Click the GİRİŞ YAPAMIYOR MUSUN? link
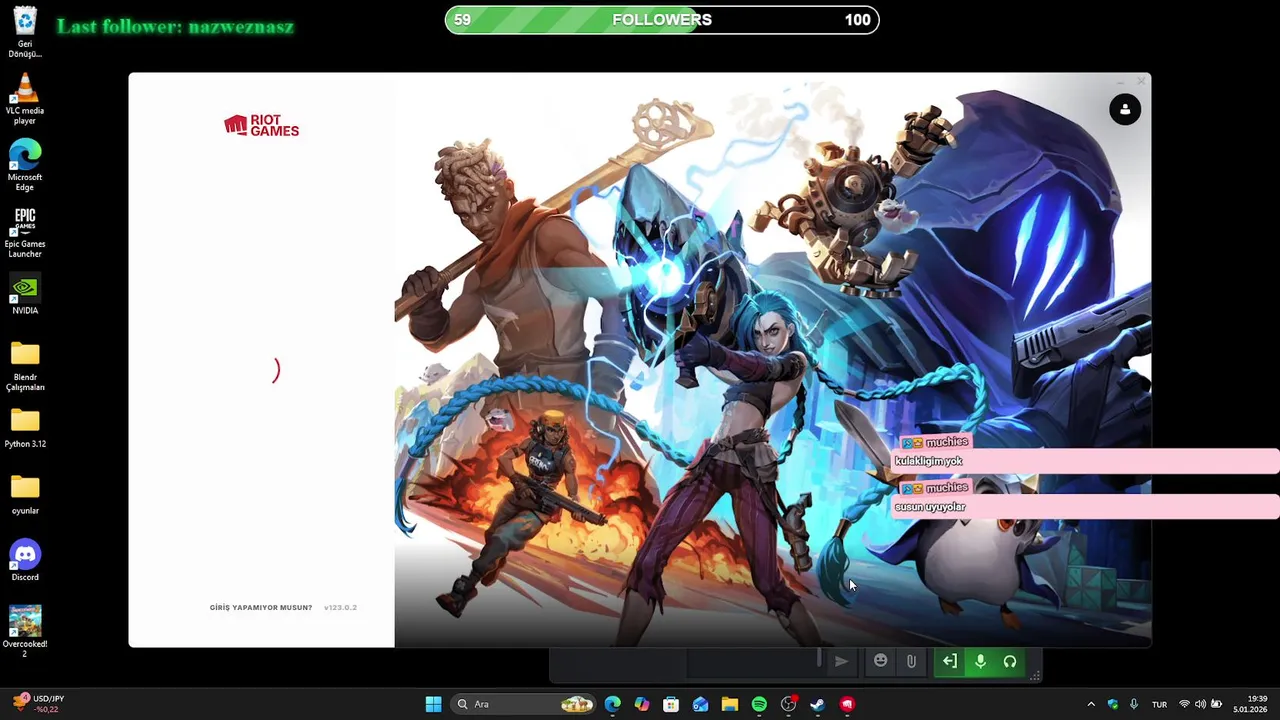This screenshot has width=1280, height=720. (261, 607)
